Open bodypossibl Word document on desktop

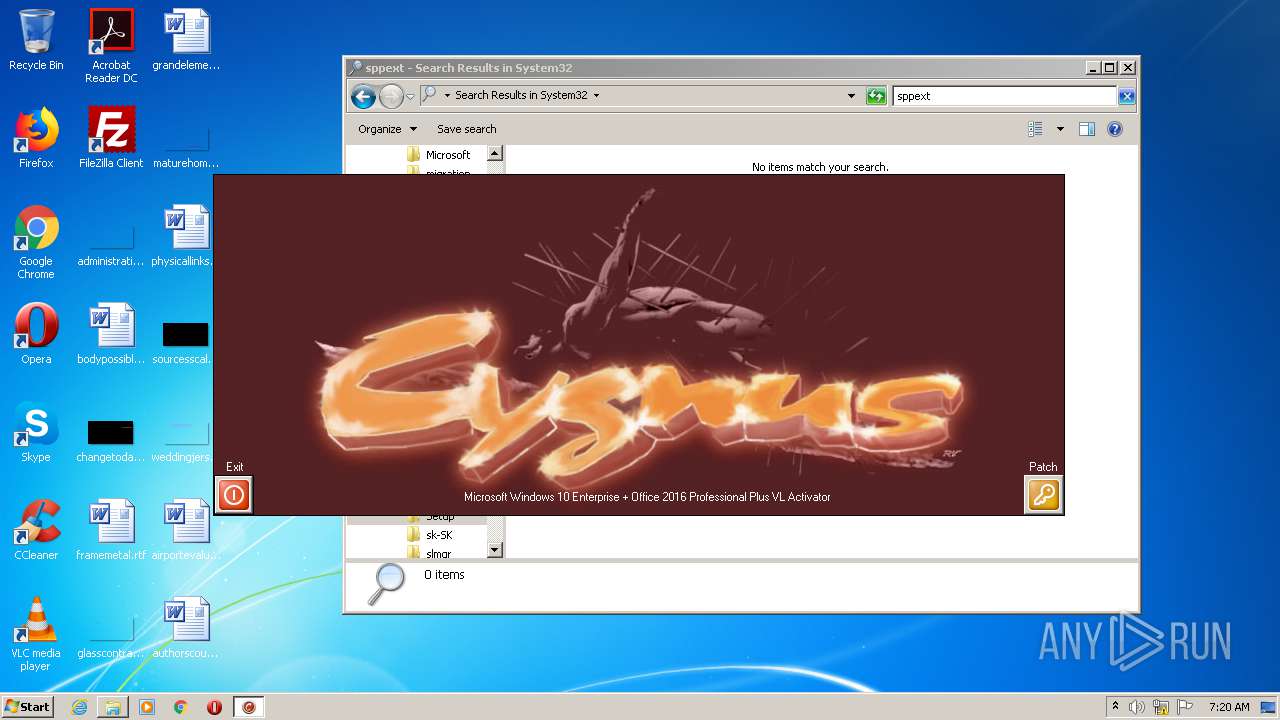[x=111, y=334]
